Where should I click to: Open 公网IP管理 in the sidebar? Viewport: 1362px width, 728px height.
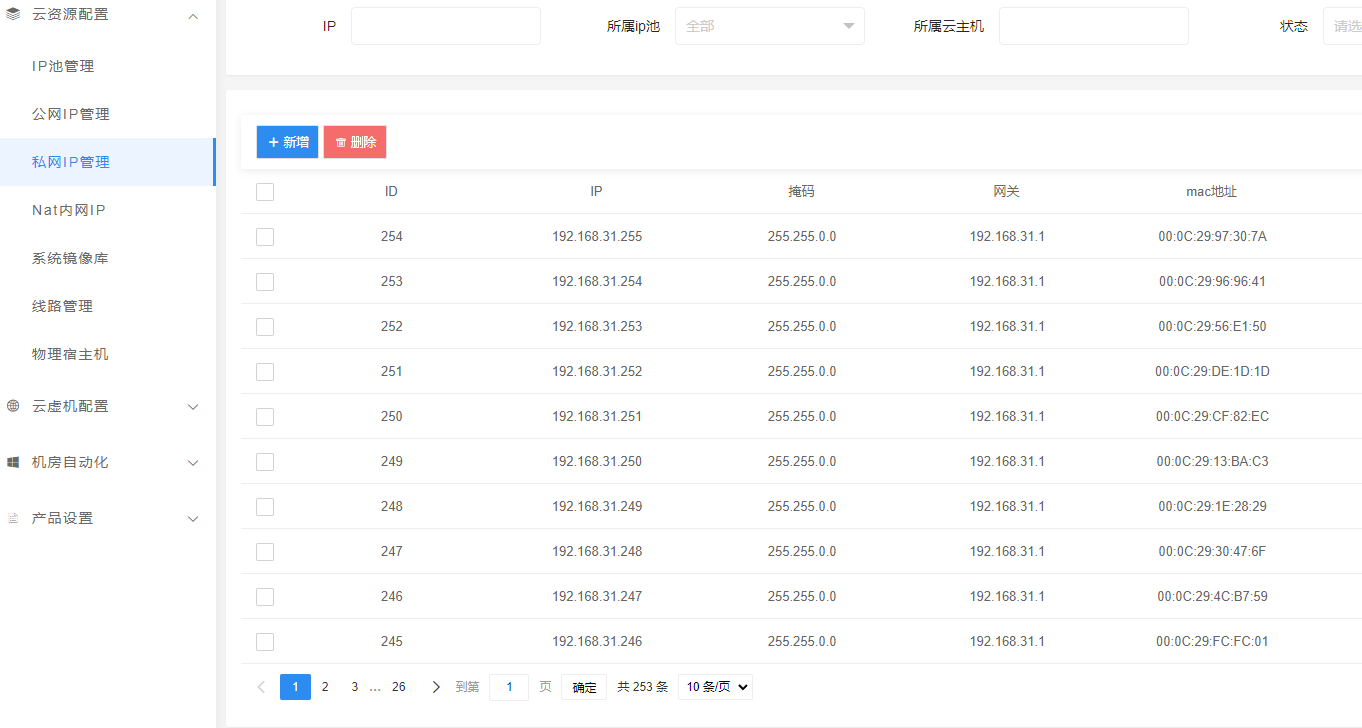tap(71, 114)
